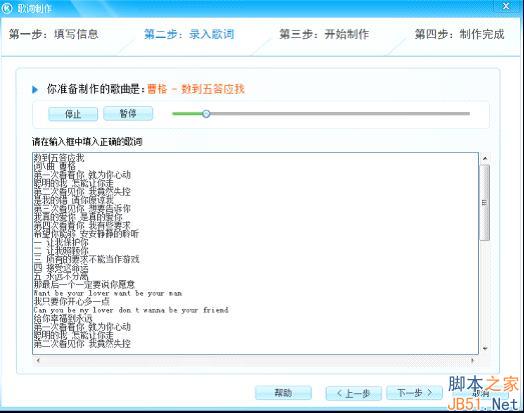
Task: Click lyric line 给你幸福到永远
Action: point(63,318)
